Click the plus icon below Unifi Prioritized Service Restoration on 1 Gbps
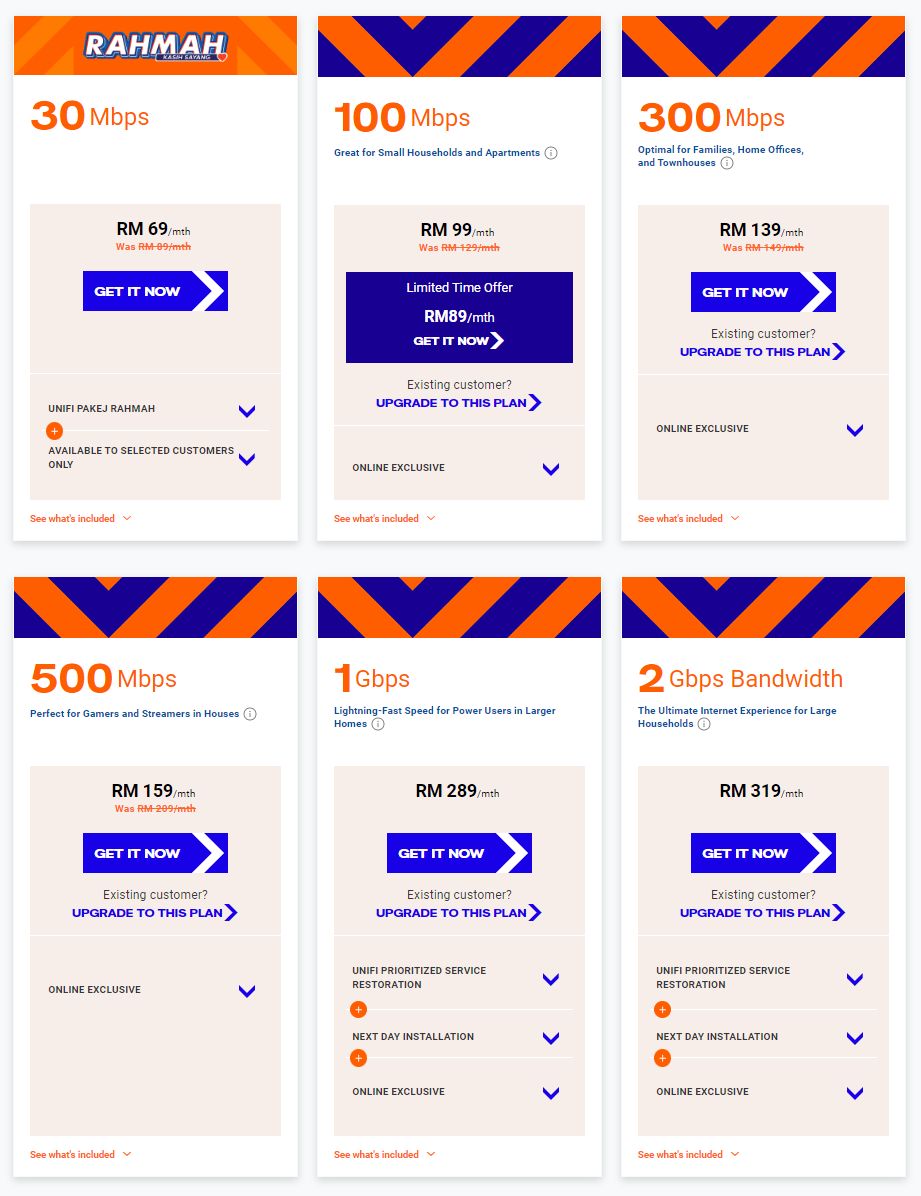This screenshot has height=1196, width=921. (x=359, y=1009)
